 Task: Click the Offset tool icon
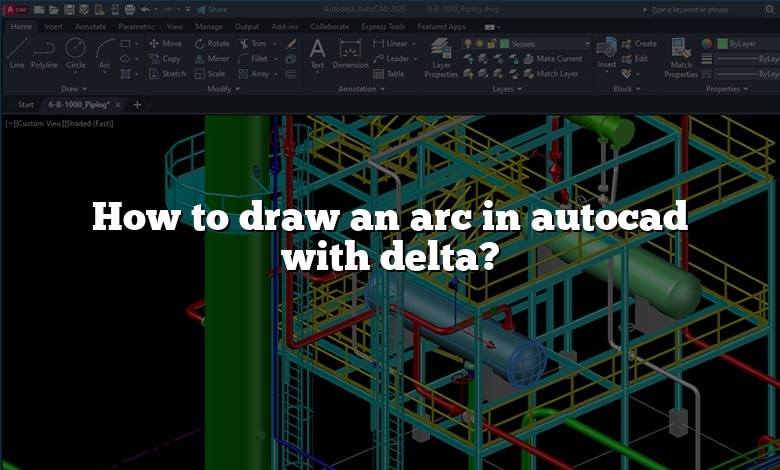(291, 74)
